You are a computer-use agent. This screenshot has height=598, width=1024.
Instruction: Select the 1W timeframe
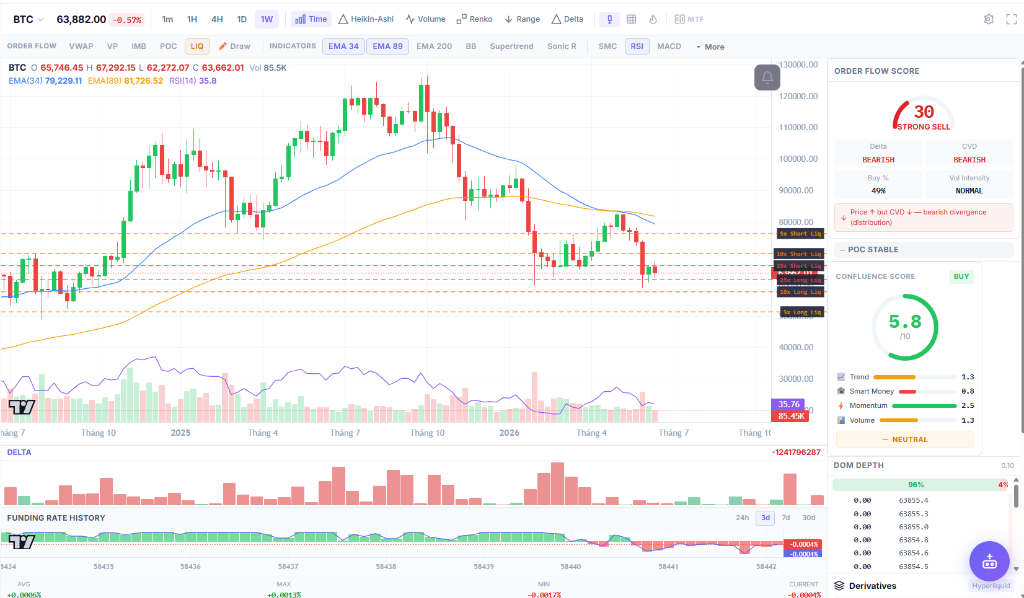[x=267, y=20]
